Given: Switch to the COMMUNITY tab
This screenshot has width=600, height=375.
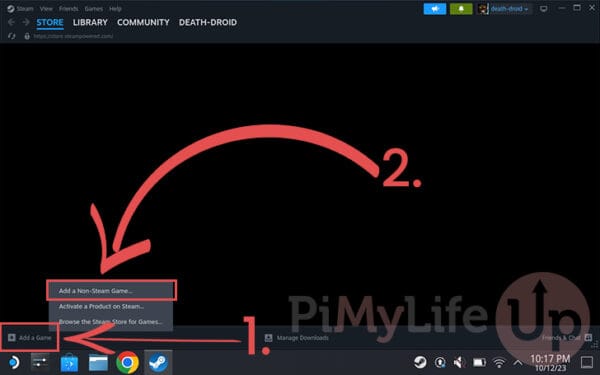Looking at the screenshot, I should click(x=143, y=22).
